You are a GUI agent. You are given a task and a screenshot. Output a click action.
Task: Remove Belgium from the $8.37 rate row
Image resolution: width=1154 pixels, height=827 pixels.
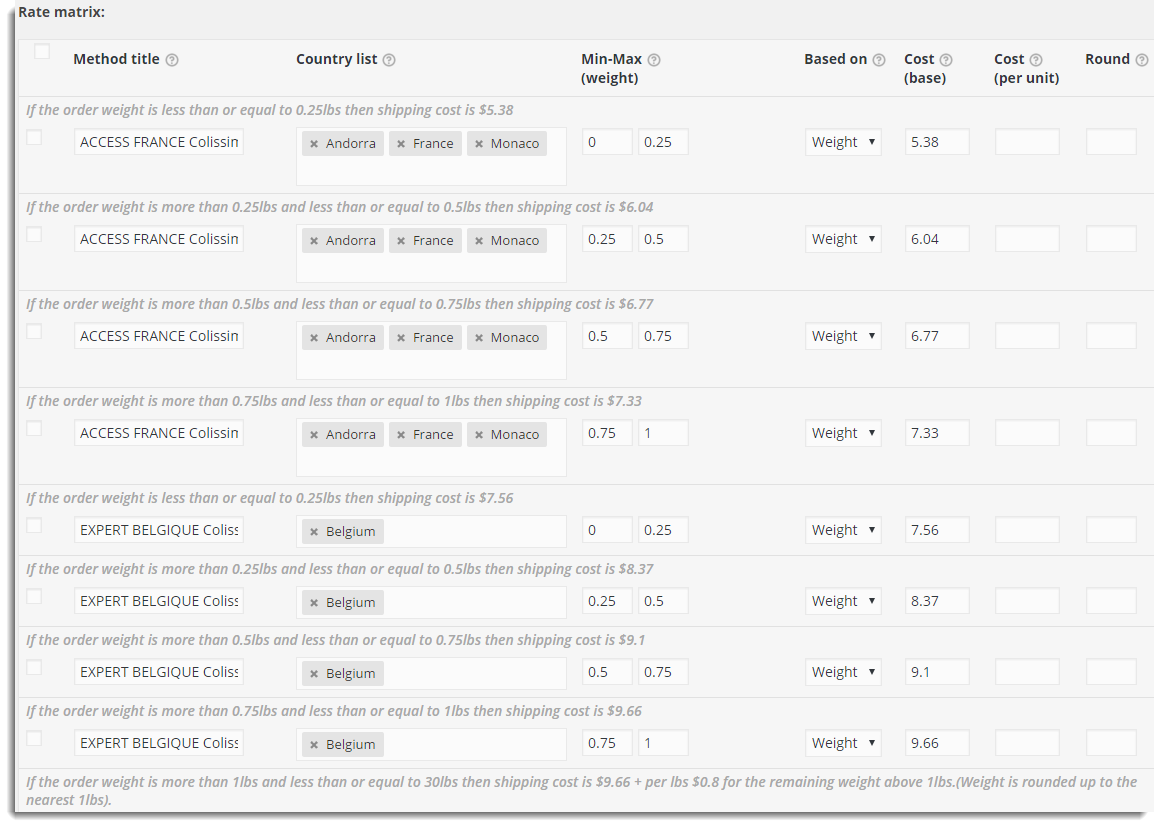coord(314,603)
